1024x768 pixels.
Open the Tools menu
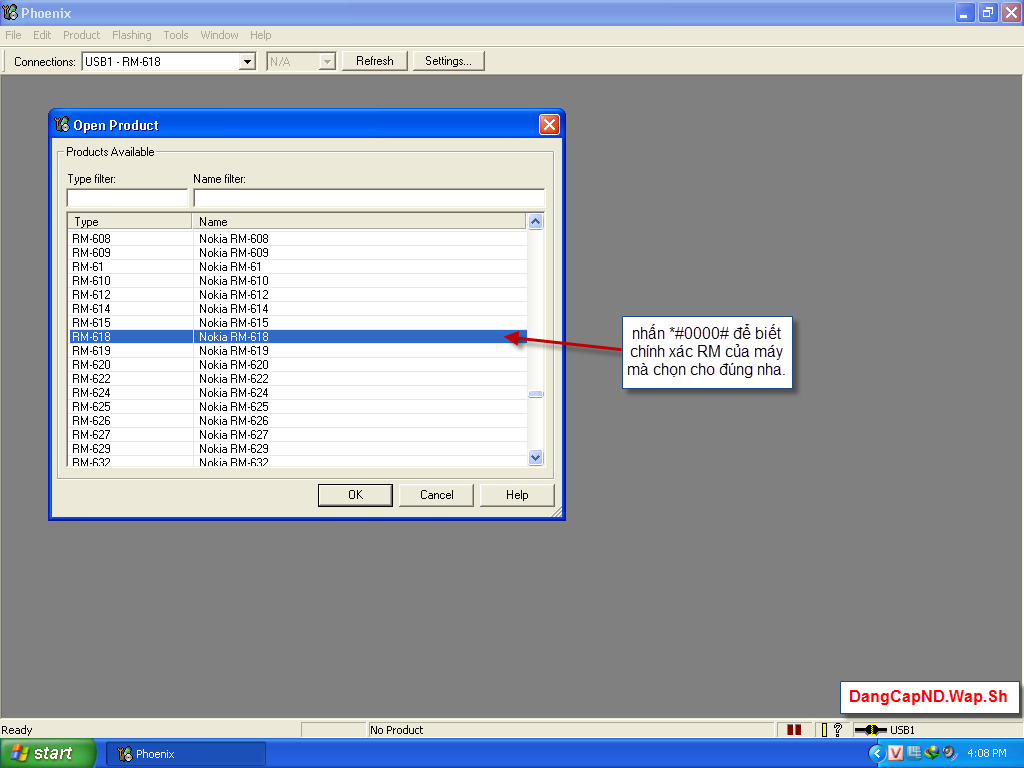click(x=176, y=35)
